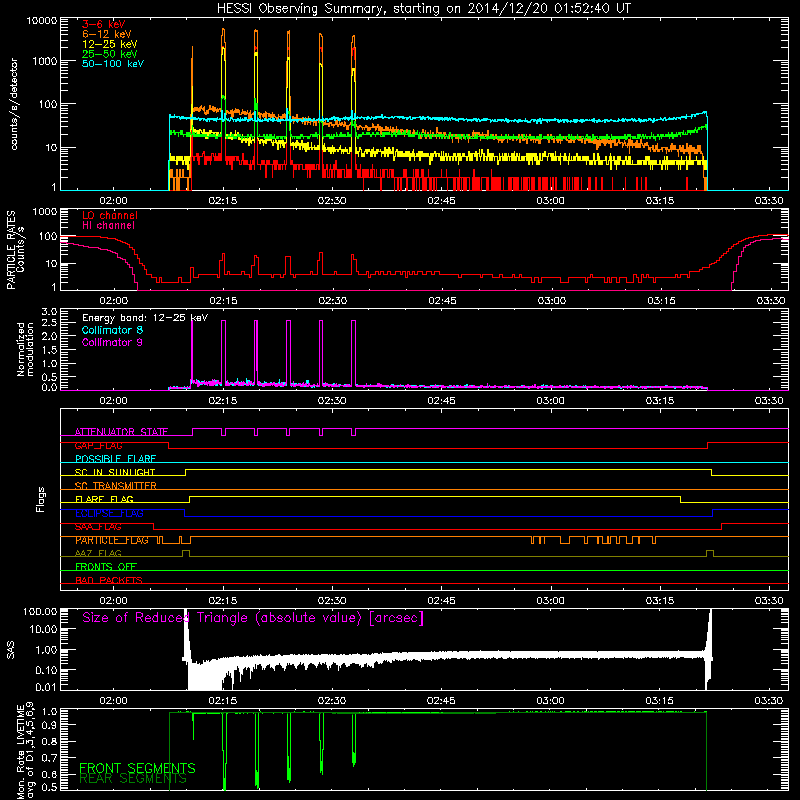Select the POSSIBLE_FLARE flag label
The image size is (800, 800).
point(115,459)
